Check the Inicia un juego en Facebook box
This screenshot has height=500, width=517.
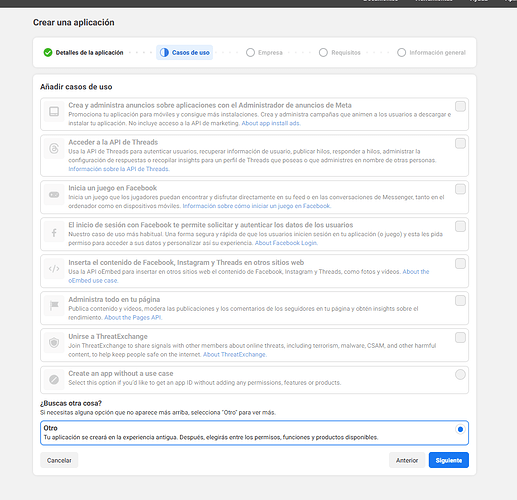[x=460, y=189]
